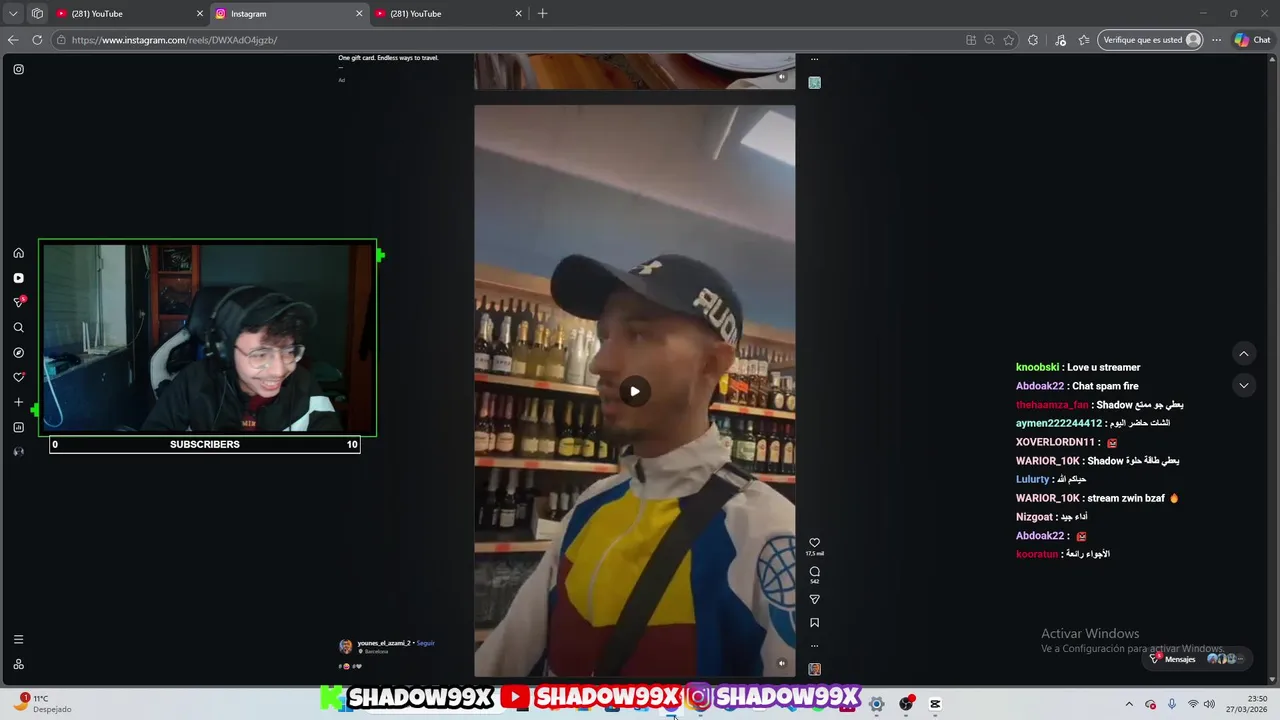
Task: Open Instagram Home from the sidebar
Action: (18, 253)
